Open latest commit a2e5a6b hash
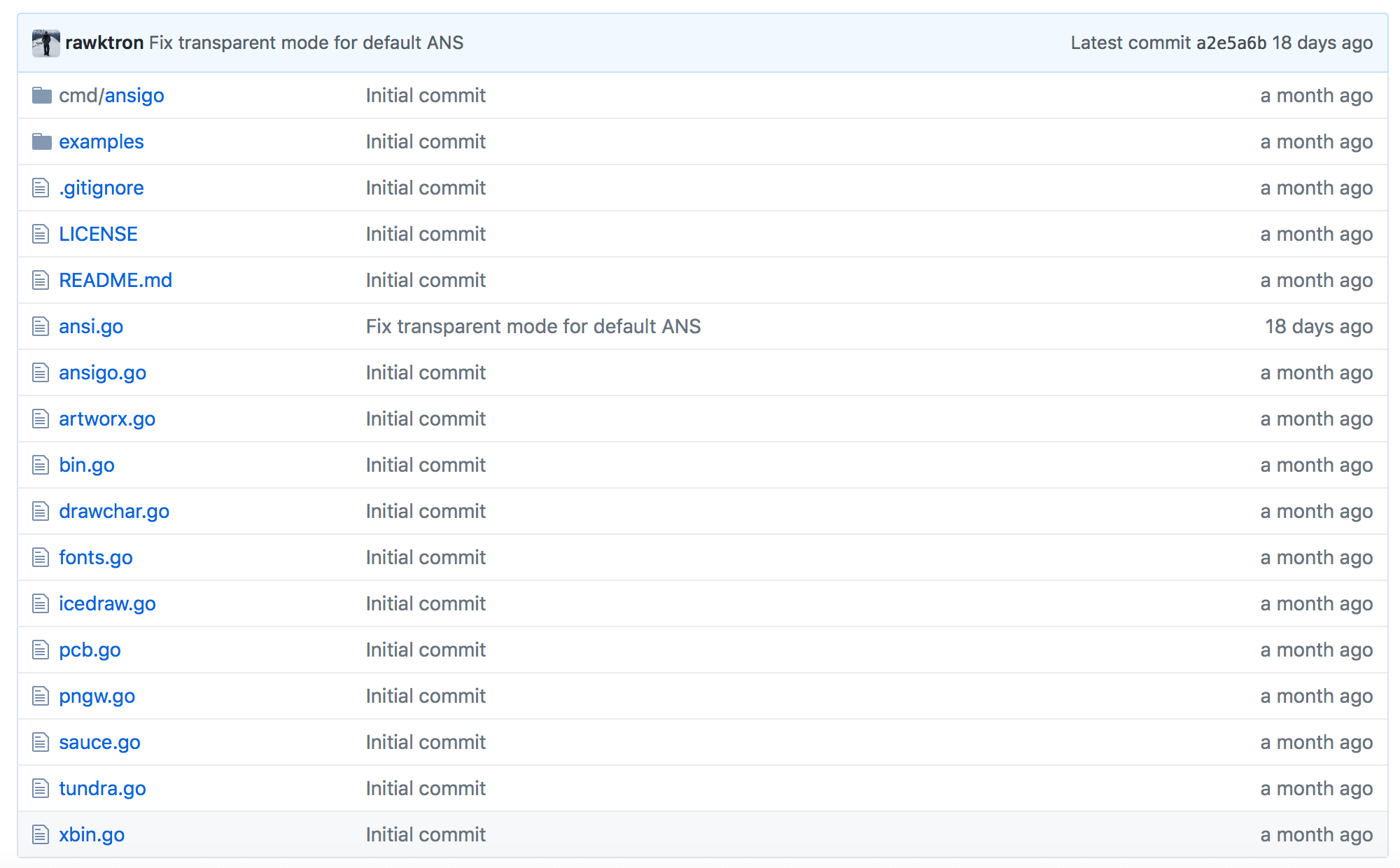Screen dimensions: 1400x868 tap(1231, 43)
